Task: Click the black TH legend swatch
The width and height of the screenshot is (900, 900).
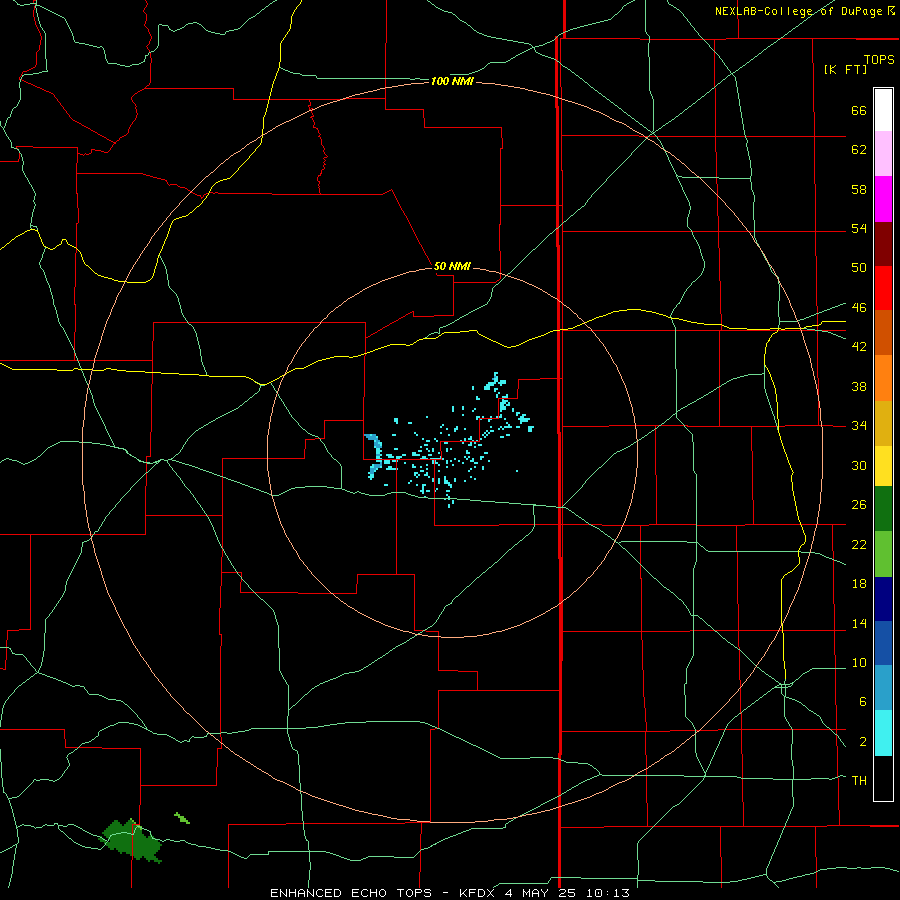Action: tap(883, 778)
